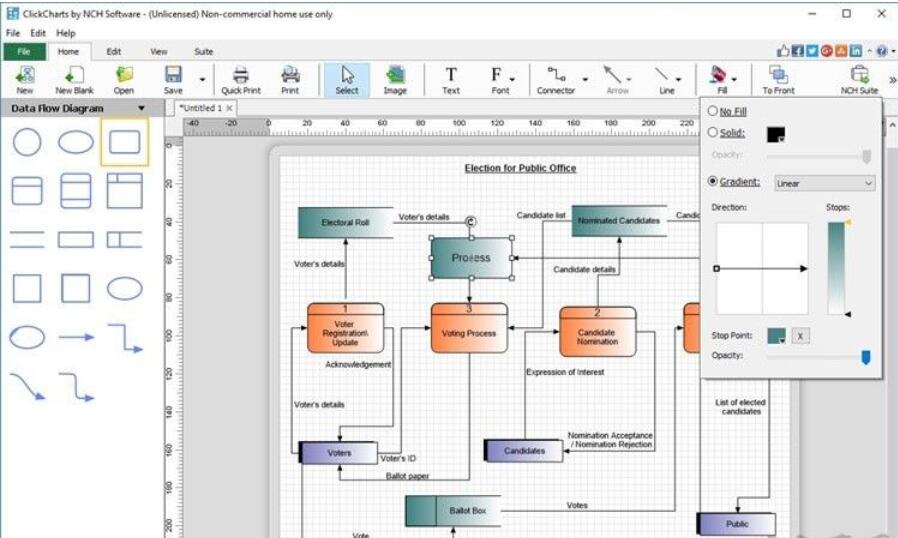Click the gradient Direction box
Viewport: 898px width, 538px height.
[x=762, y=268]
